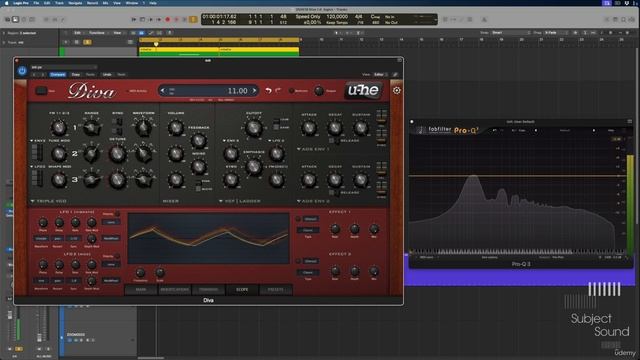The image size is (640, 360).
Task: Click the plugin window link icon
Action: point(395,75)
